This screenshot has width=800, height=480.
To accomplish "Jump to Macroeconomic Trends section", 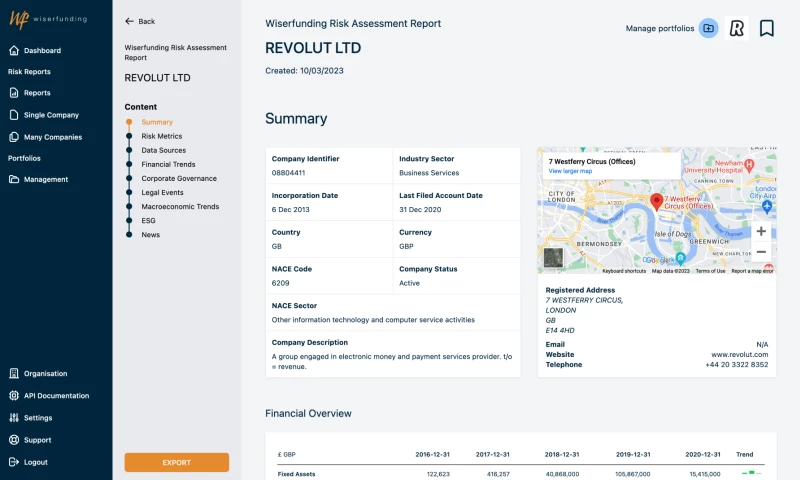I will [x=180, y=206].
